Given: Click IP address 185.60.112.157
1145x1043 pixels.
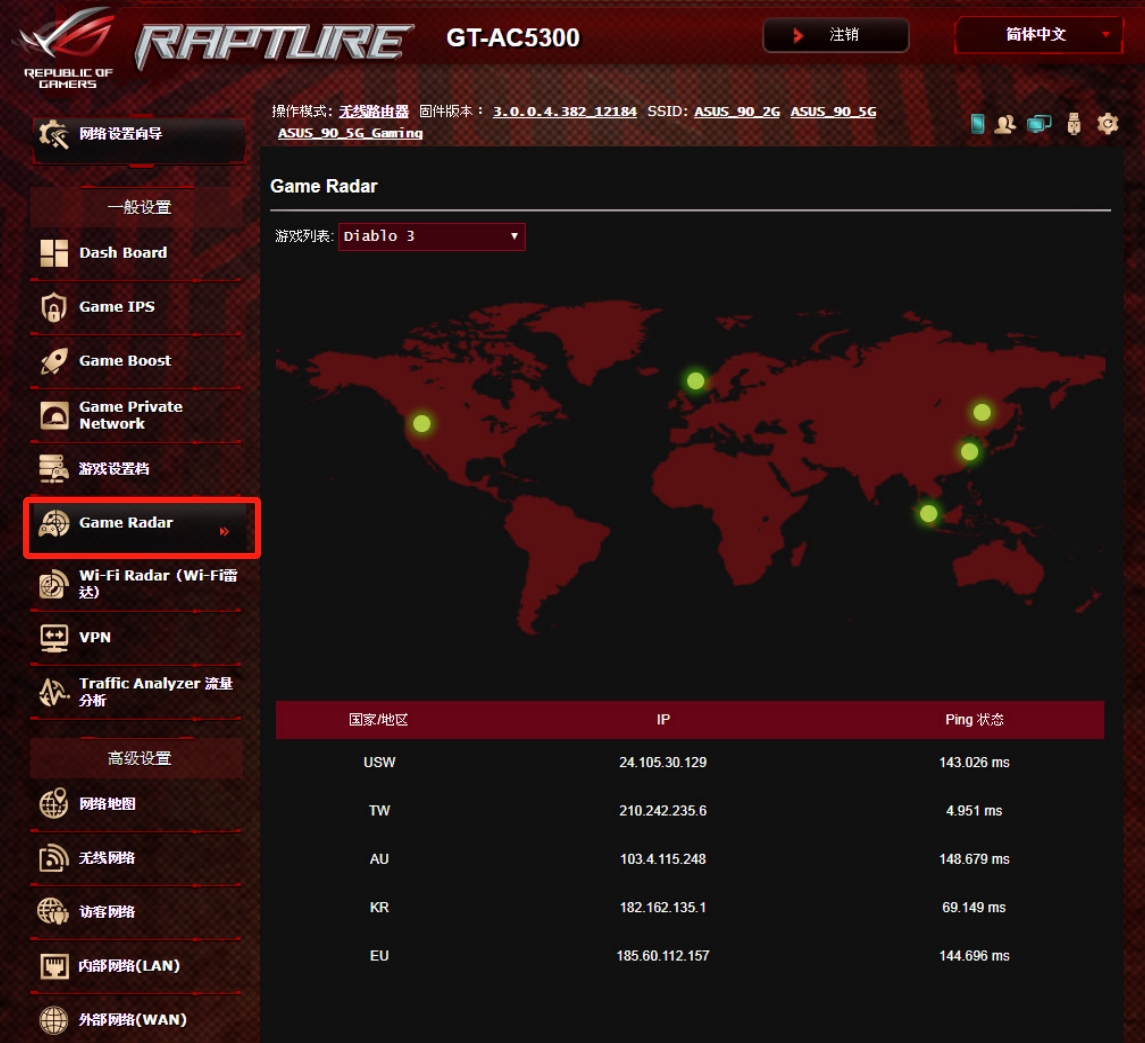Looking at the screenshot, I should point(663,955).
